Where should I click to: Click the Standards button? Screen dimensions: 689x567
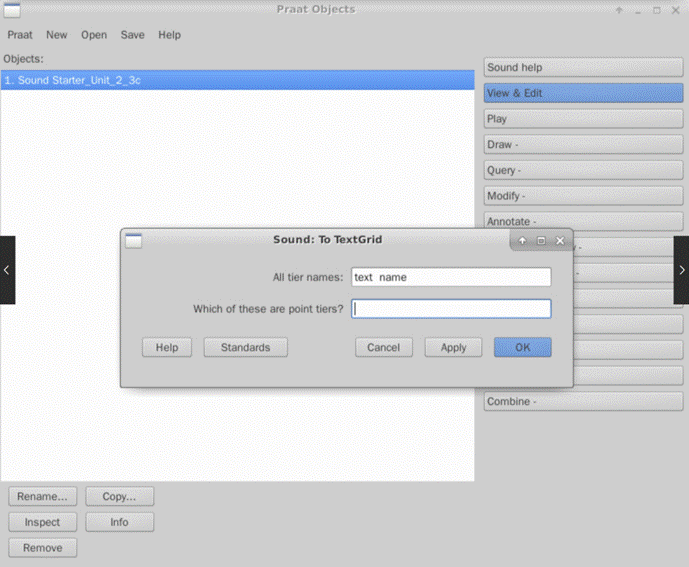pos(246,347)
